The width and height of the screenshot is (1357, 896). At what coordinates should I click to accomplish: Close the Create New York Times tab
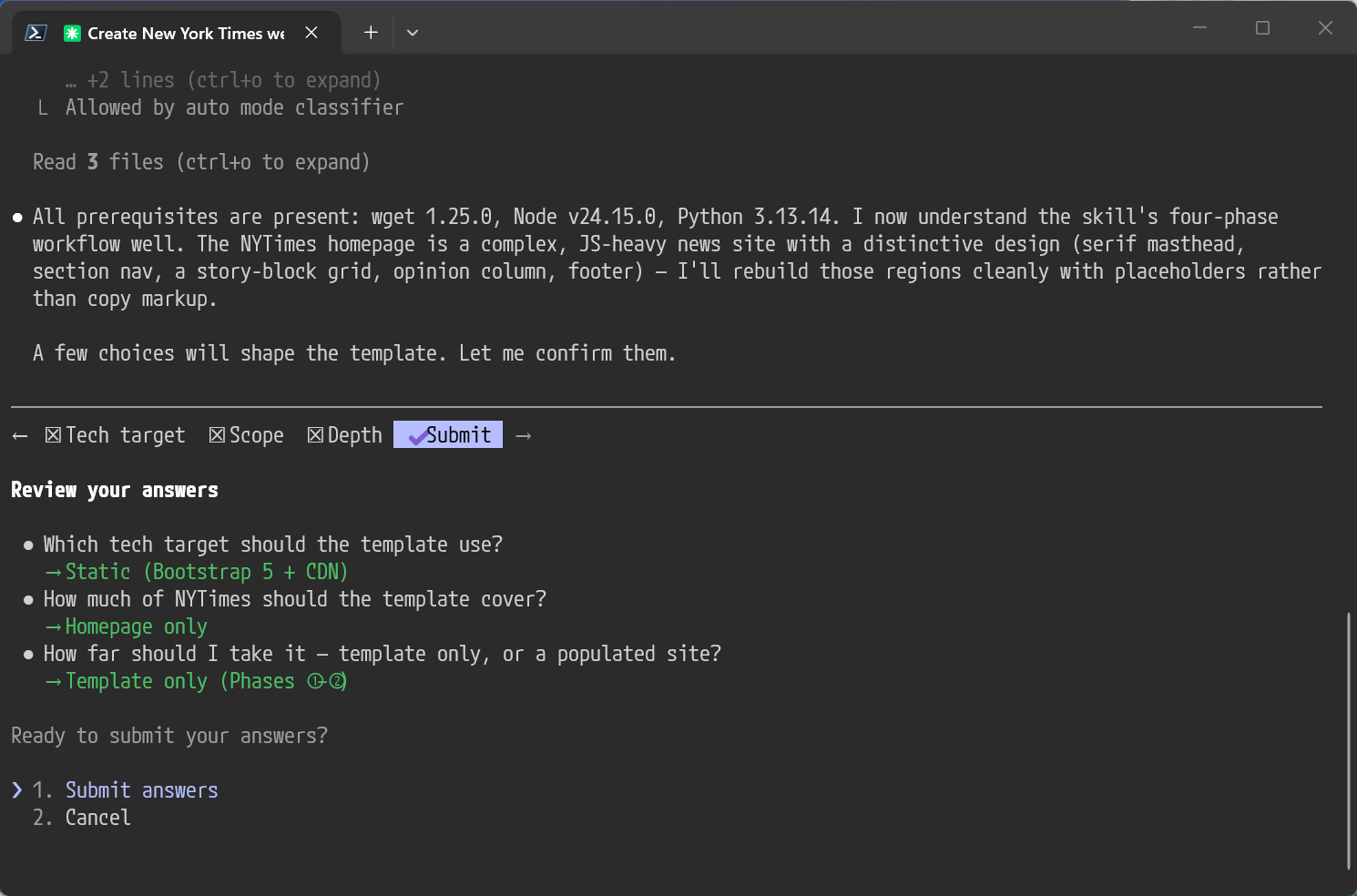[x=311, y=33]
